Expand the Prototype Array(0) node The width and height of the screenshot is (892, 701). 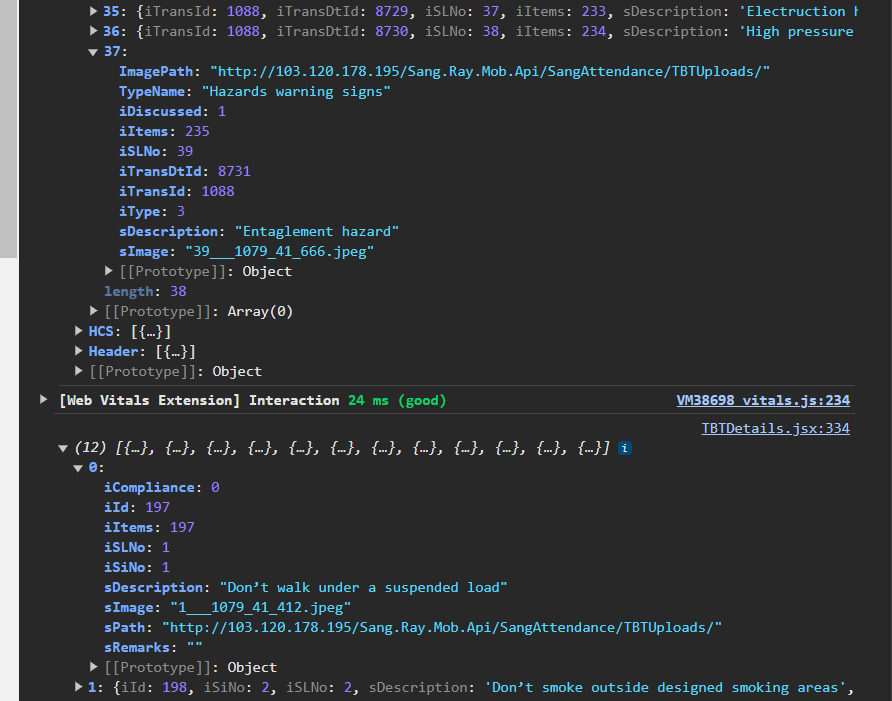[94, 311]
